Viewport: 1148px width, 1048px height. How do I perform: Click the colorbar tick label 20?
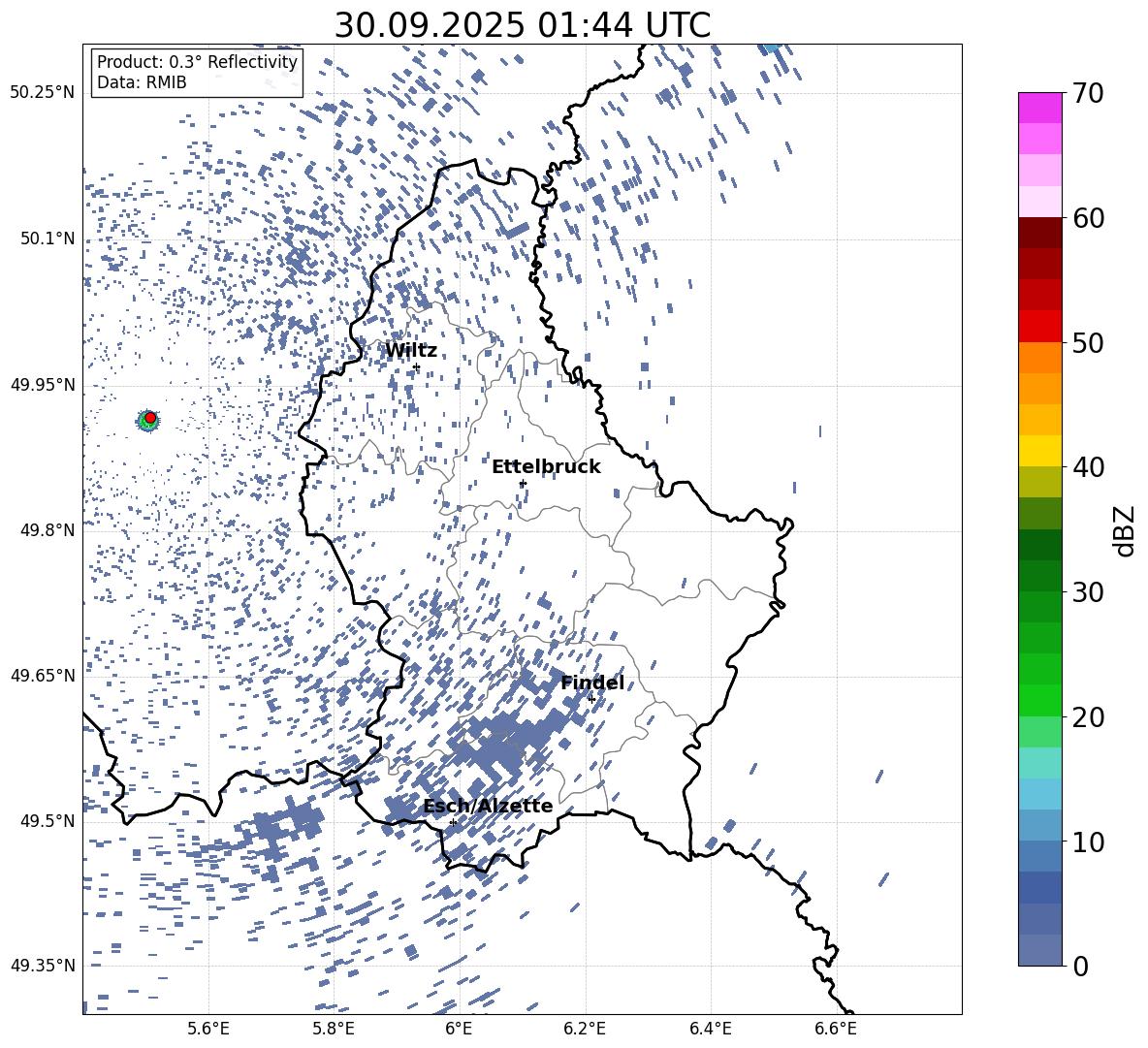tap(1088, 716)
